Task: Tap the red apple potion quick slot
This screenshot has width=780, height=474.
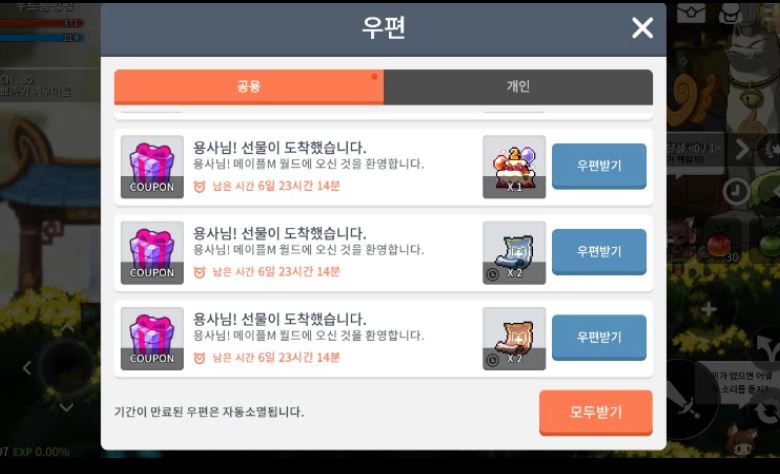Action: coord(719,246)
